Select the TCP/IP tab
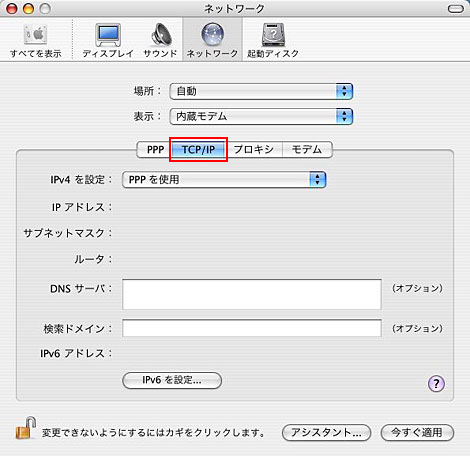This screenshot has width=470, height=456. (x=198, y=149)
